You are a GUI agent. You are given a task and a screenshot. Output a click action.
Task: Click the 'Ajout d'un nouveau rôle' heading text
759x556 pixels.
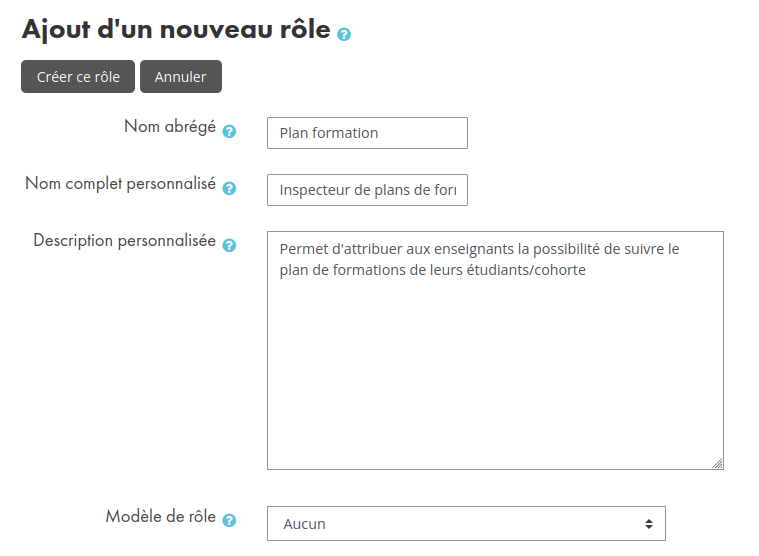click(176, 29)
